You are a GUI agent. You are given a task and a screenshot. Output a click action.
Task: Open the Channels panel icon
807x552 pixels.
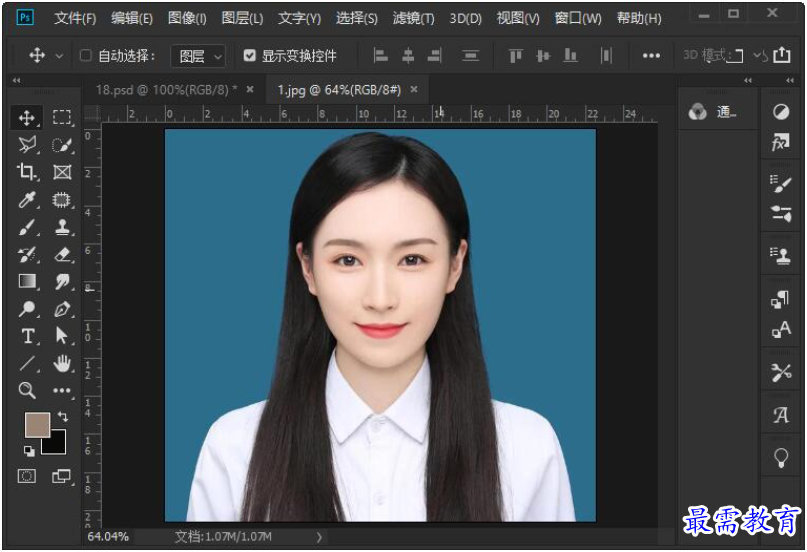click(x=698, y=111)
